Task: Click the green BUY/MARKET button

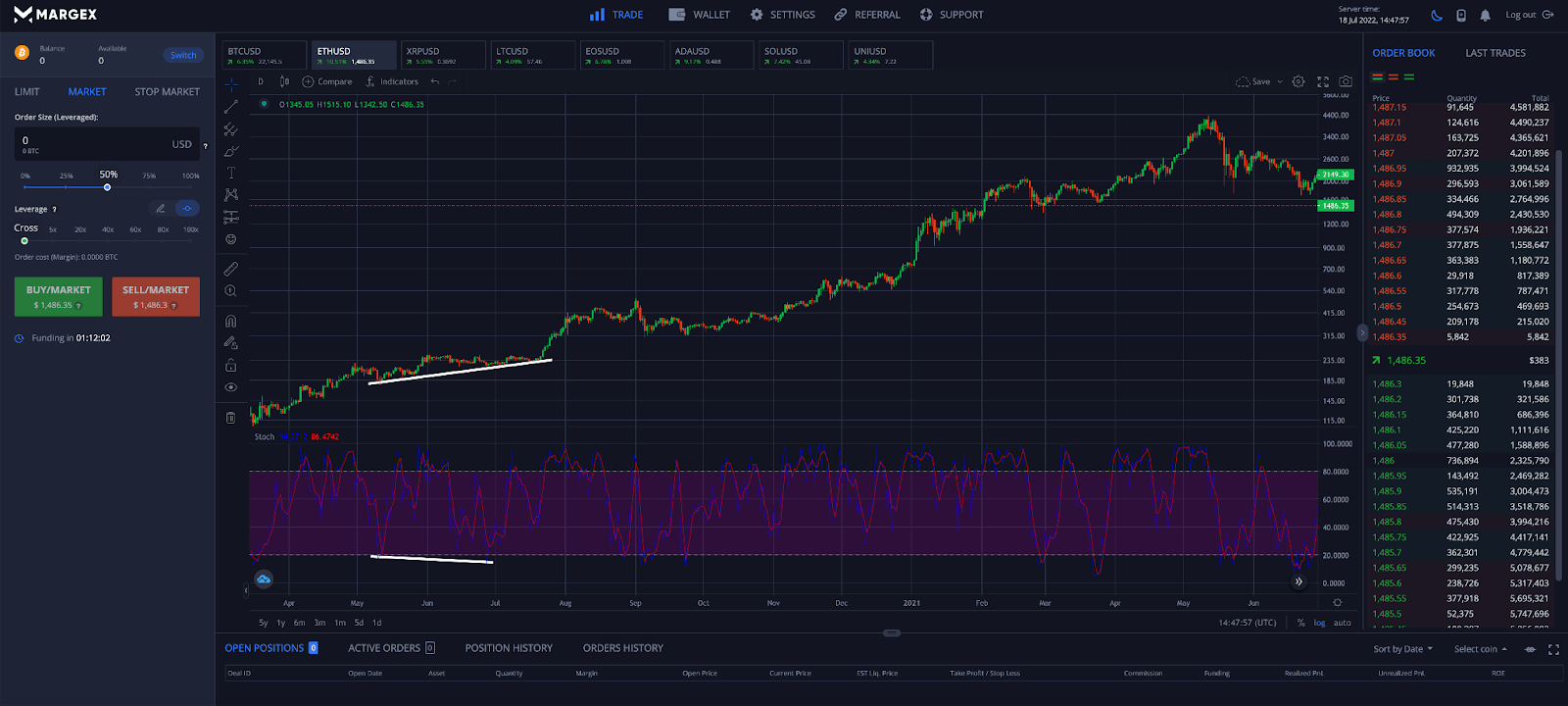Action: (x=58, y=296)
